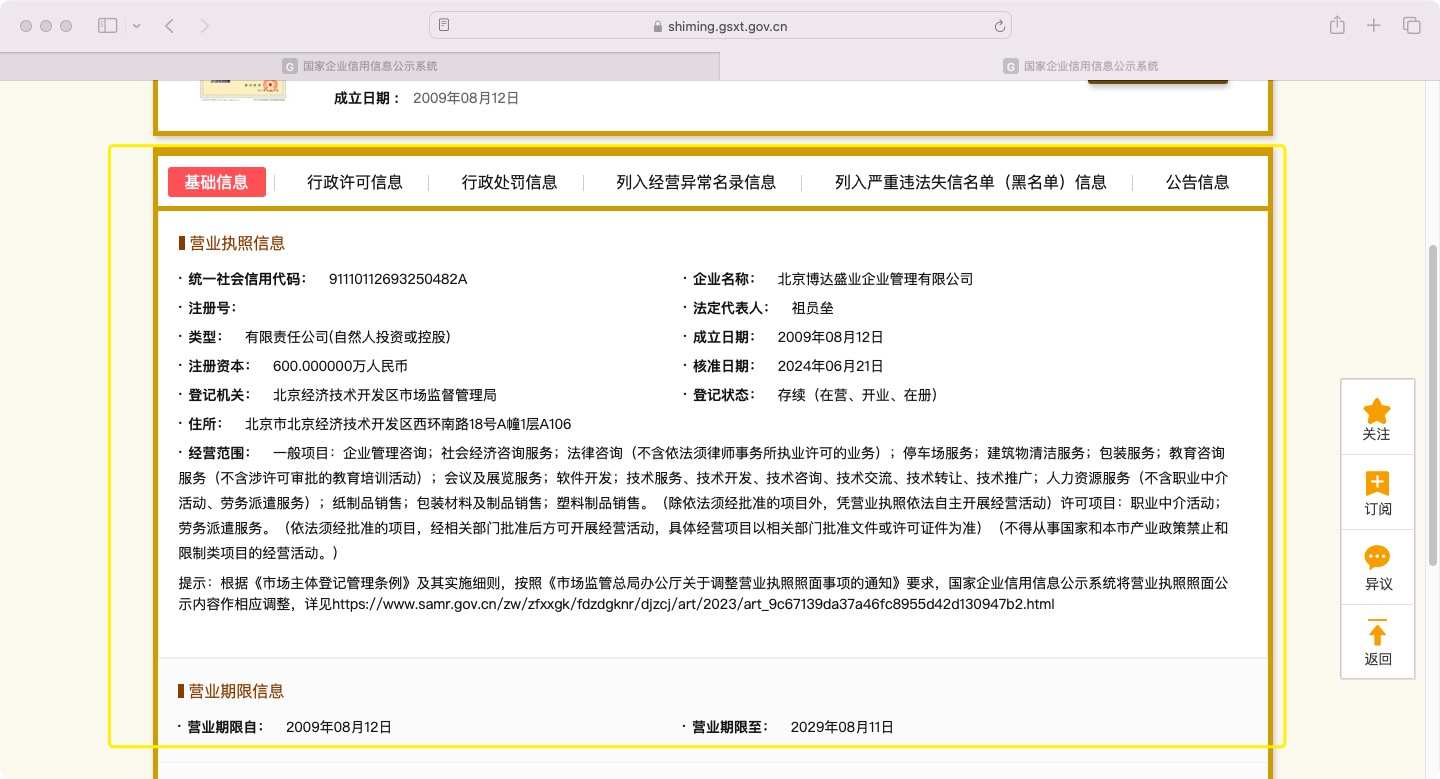The image size is (1440, 779).
Task: Click the 营业期限至 date 2029年08月11日
Action: click(x=842, y=727)
